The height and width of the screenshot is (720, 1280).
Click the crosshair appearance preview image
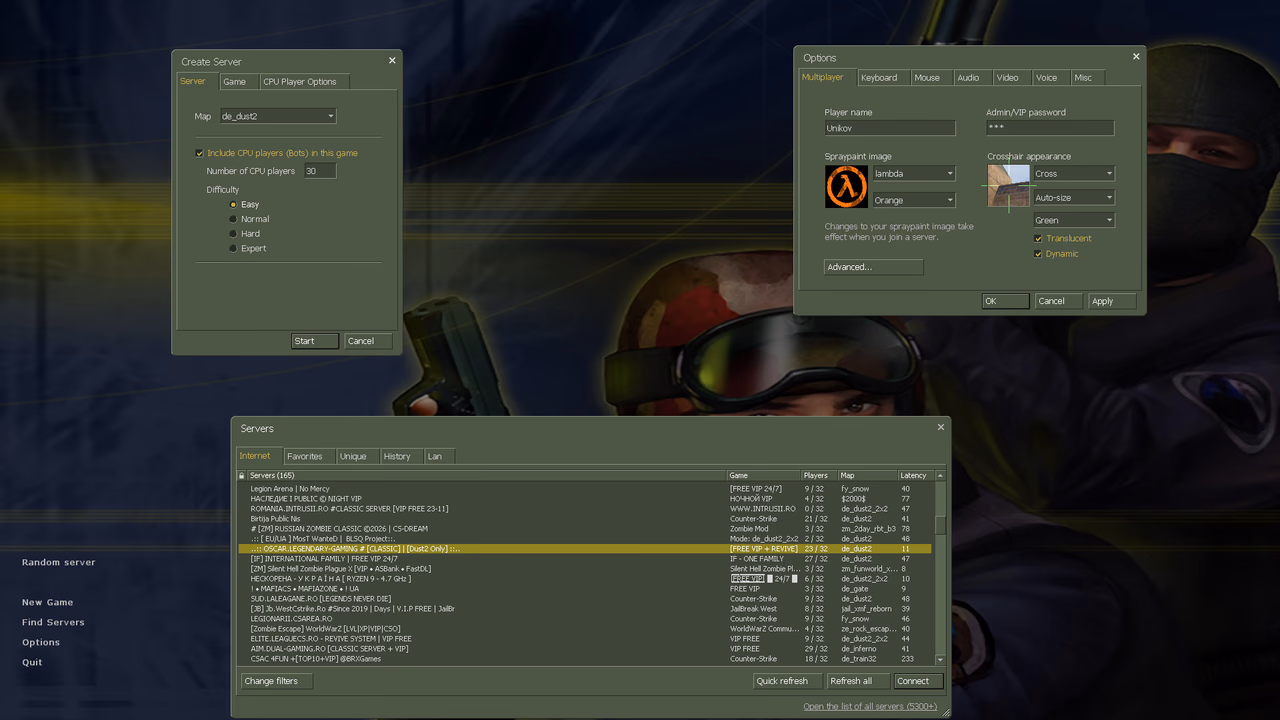pyautogui.click(x=1008, y=187)
